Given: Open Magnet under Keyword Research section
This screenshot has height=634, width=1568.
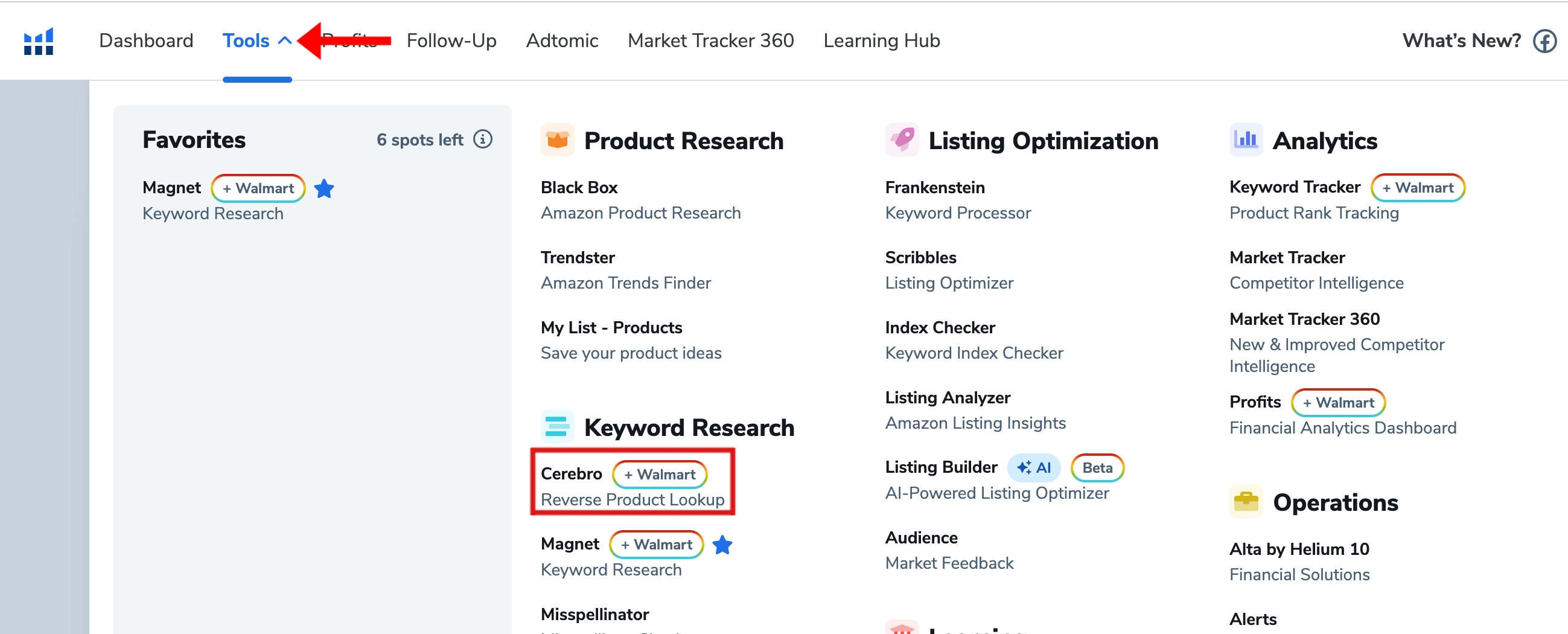Looking at the screenshot, I should pos(570,544).
